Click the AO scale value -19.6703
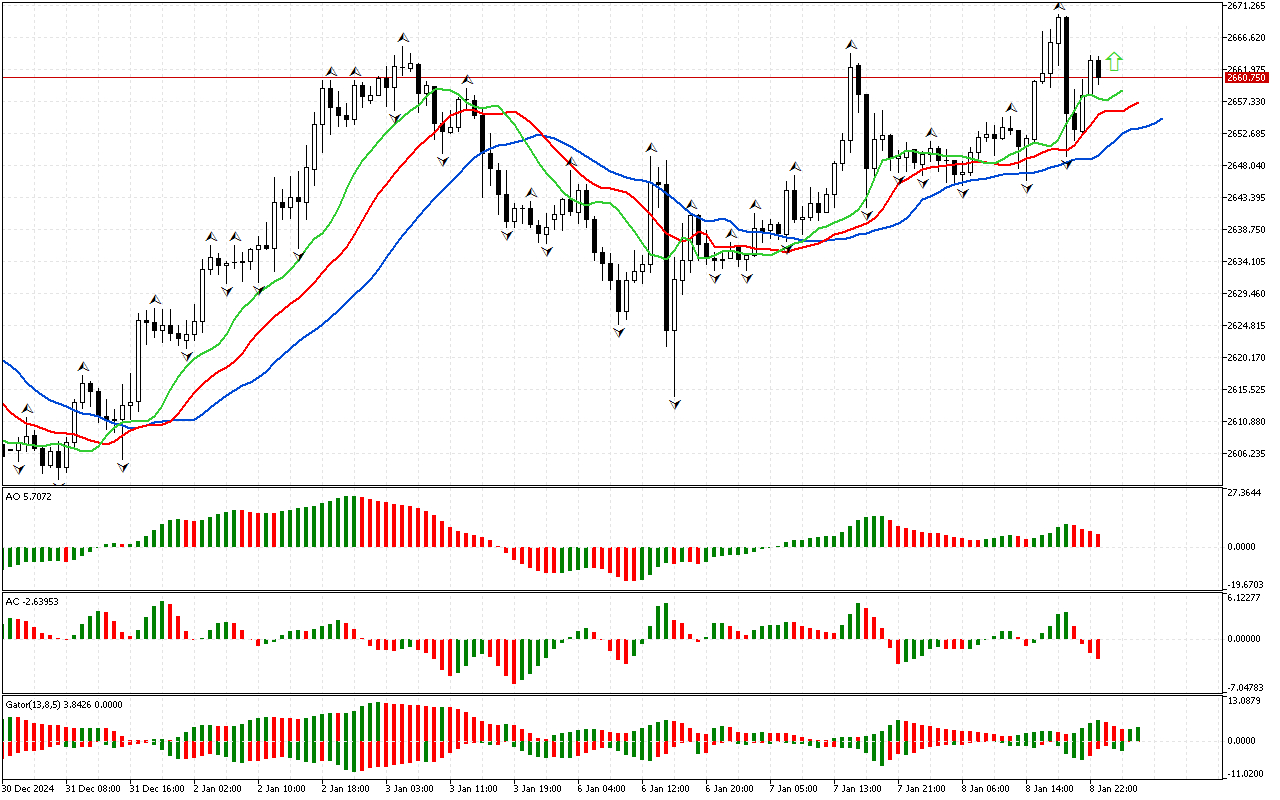 (x=1246, y=586)
